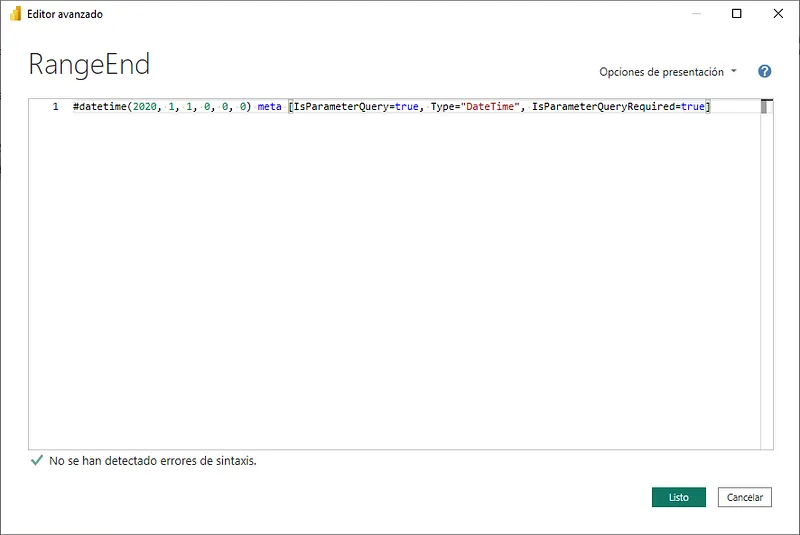The image size is (800, 535).
Task: Click on IsParameterQueryRequired in the code
Action: pyautogui.click(x=604, y=107)
